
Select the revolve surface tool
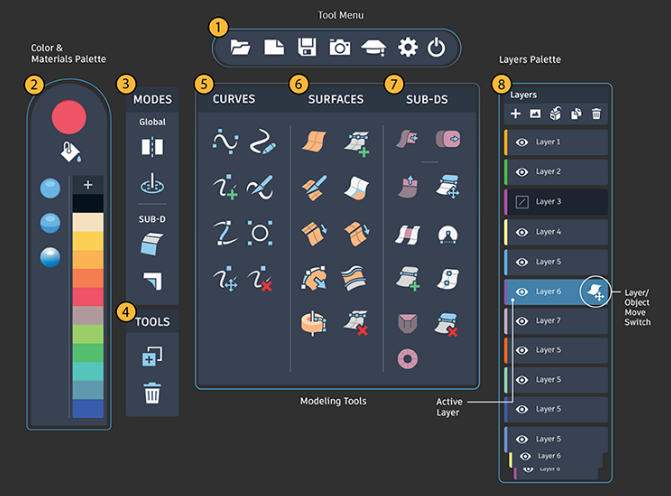[313, 323]
